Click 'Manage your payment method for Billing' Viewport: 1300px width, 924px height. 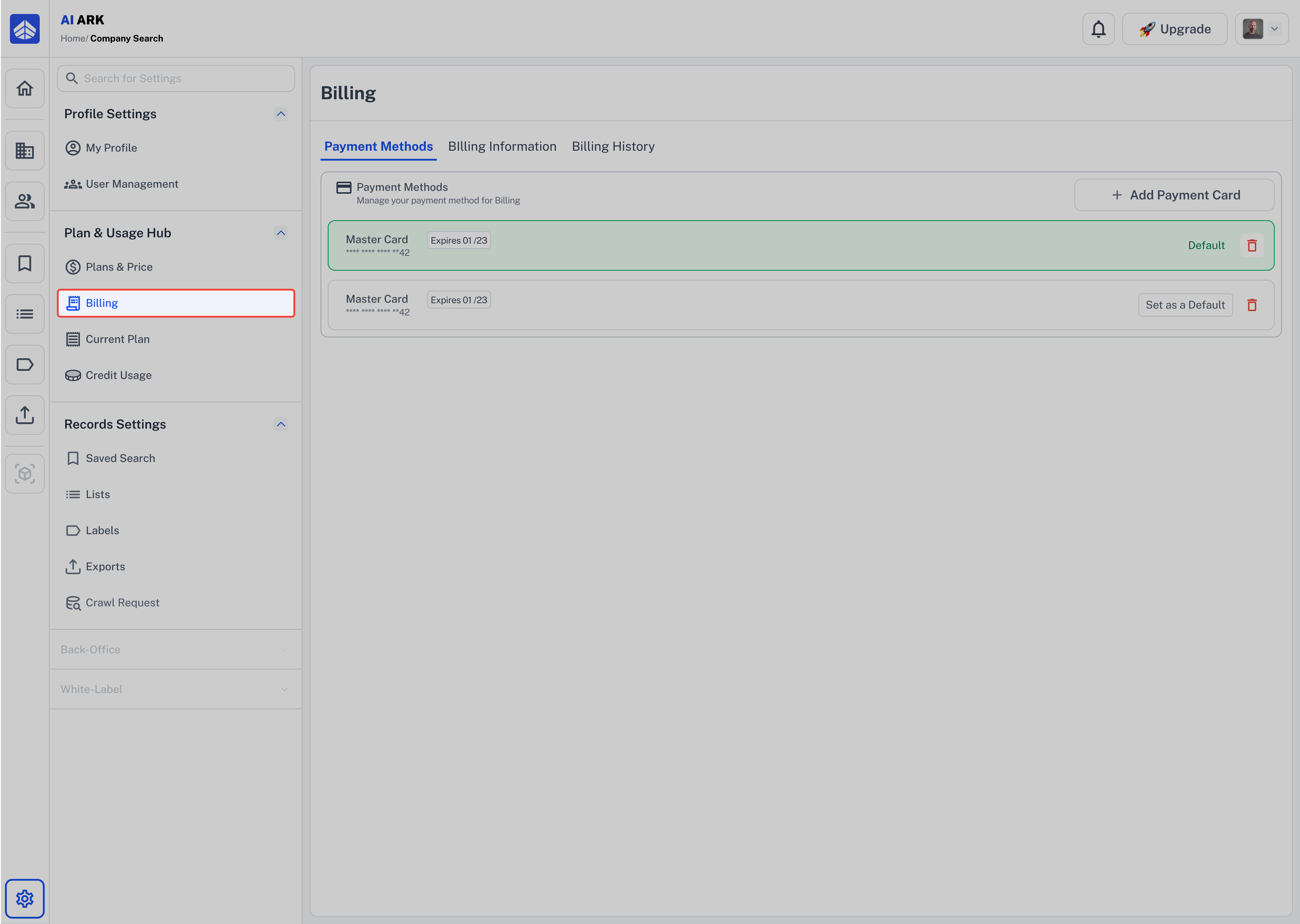(438, 200)
